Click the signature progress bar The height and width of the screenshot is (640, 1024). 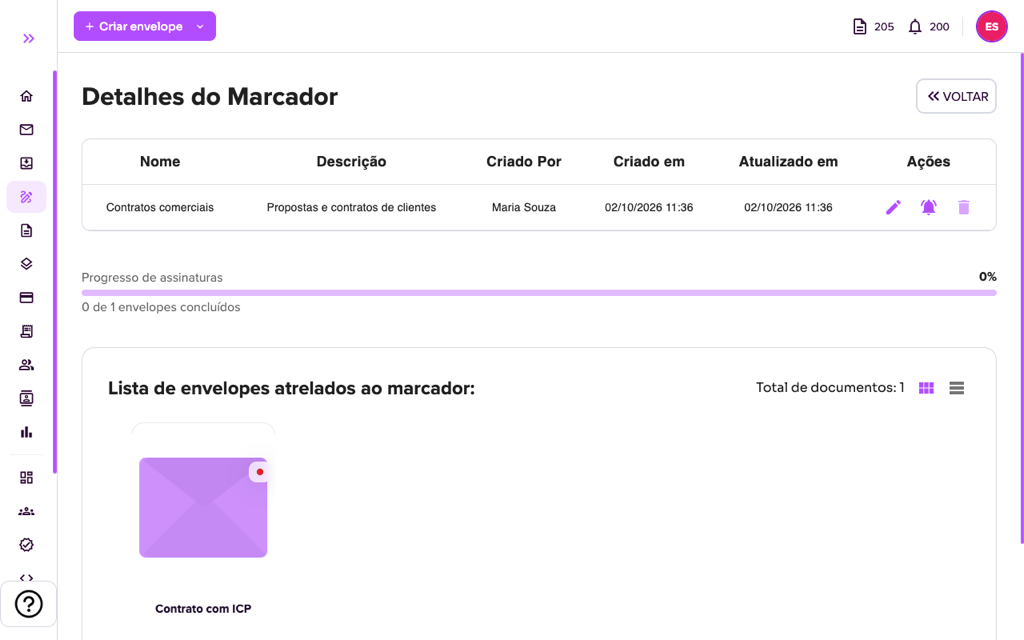click(539, 293)
